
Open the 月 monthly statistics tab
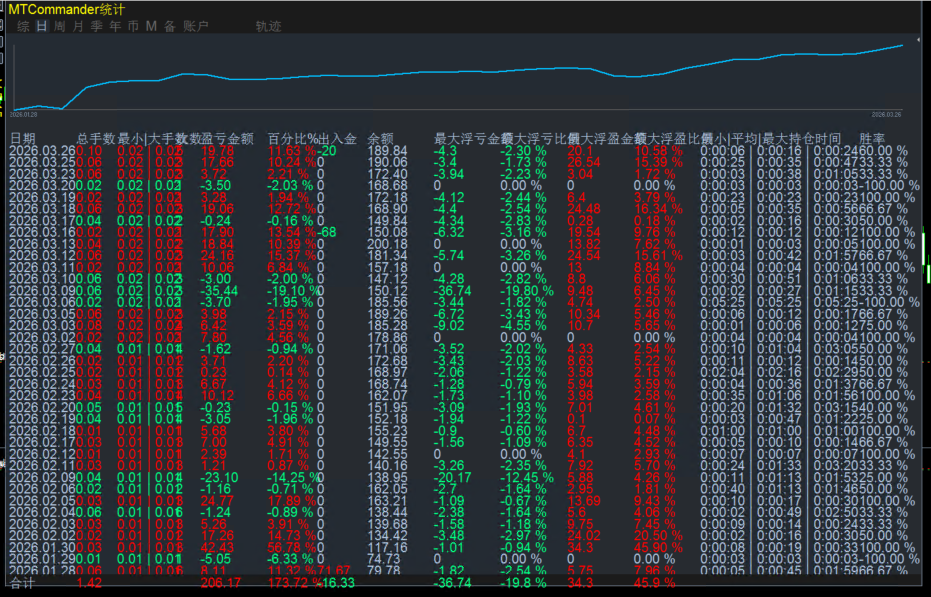pos(78,26)
